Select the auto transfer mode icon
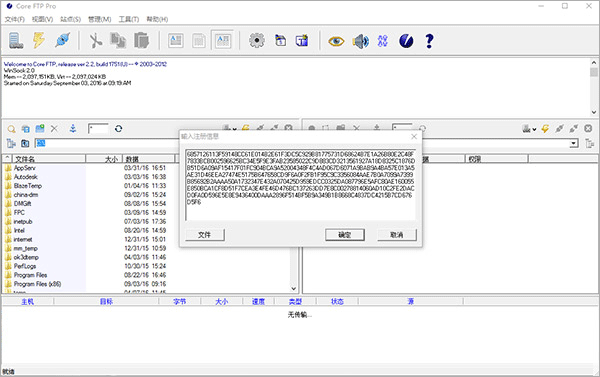Viewport: 600px width, 377px height. tap(223, 41)
